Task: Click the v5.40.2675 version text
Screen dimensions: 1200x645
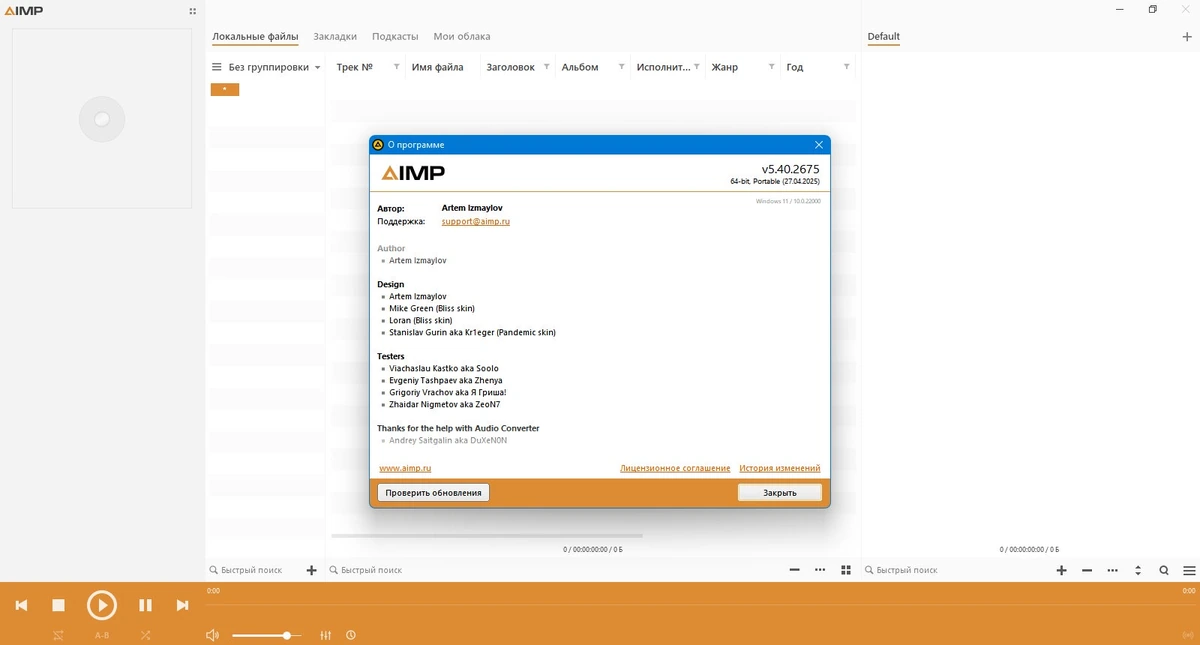Action: 791,169
